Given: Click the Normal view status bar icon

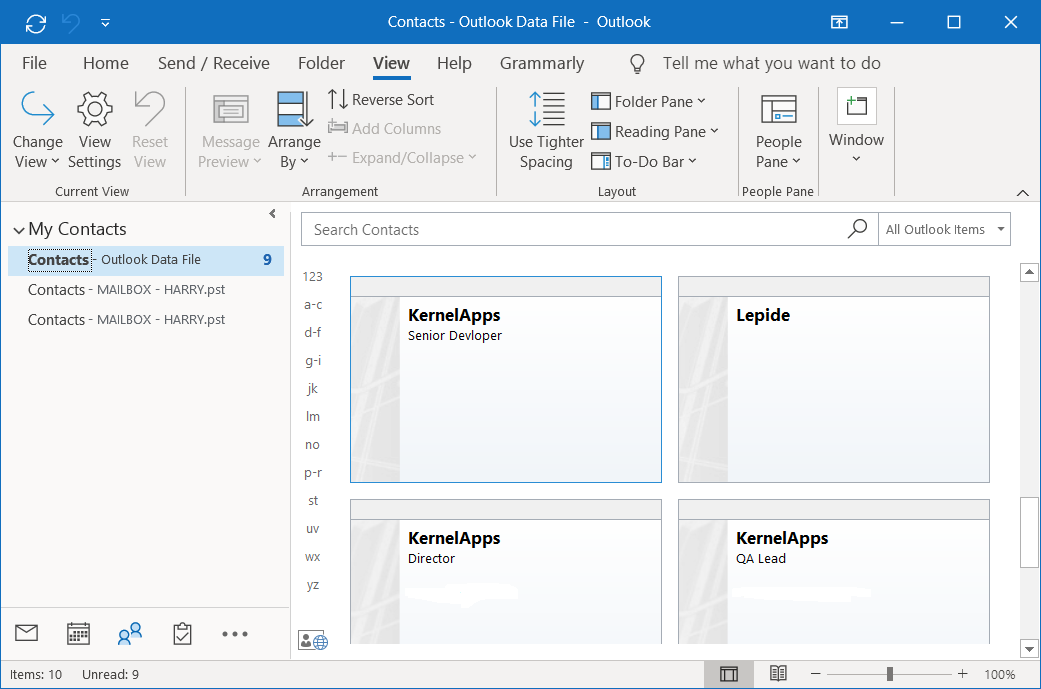Looking at the screenshot, I should click(x=728, y=674).
